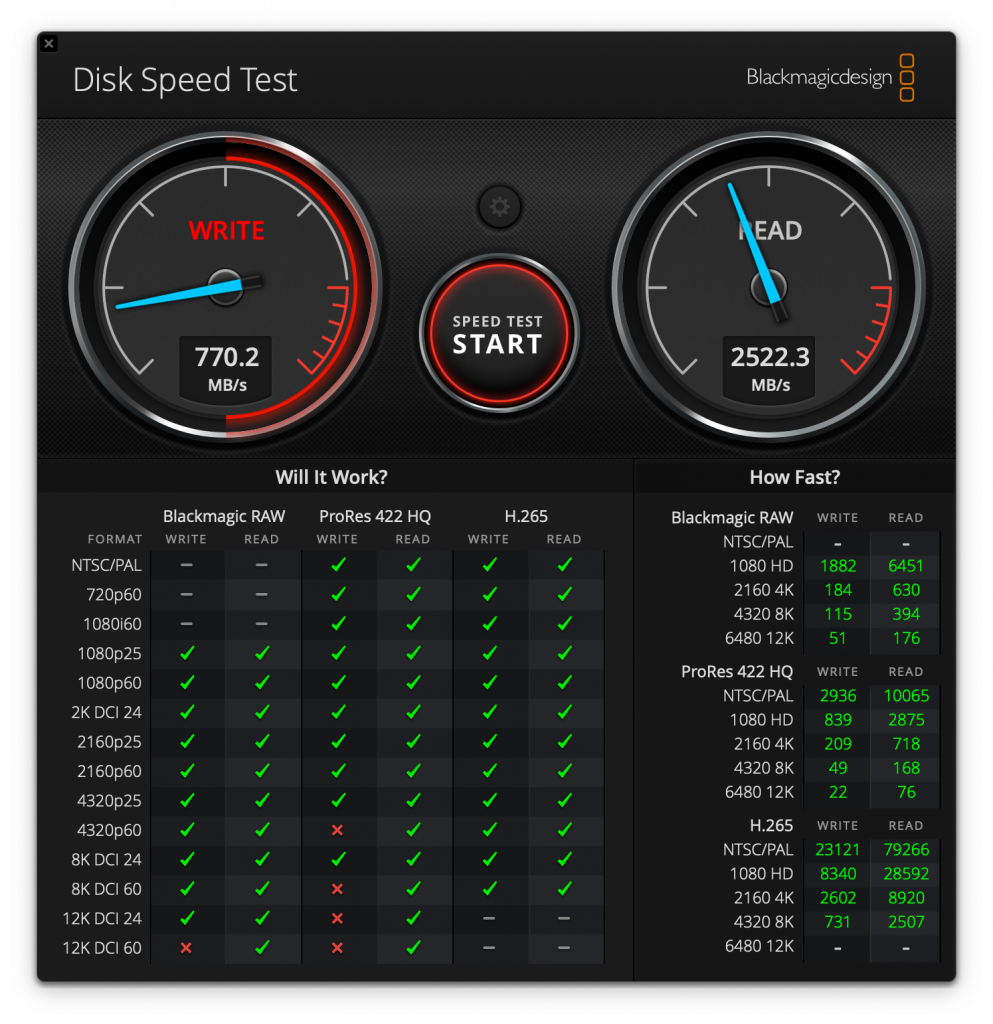
Task: Click 2K DCI 24 Blackmagic RAW read checkmark
Action: 262,711
